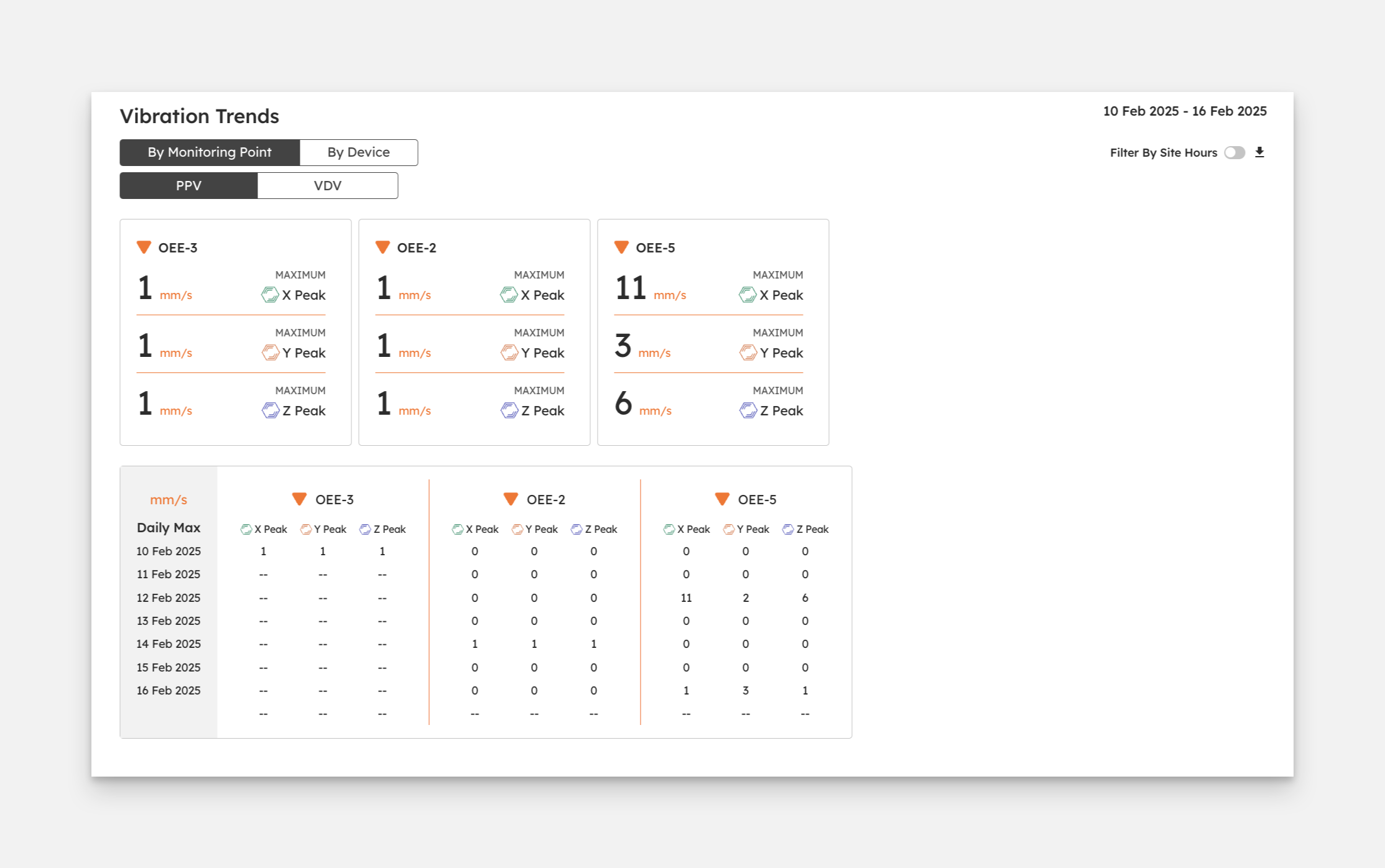Click the 12 Feb 2025 row label
The height and width of the screenshot is (868, 1385).
pos(169,598)
